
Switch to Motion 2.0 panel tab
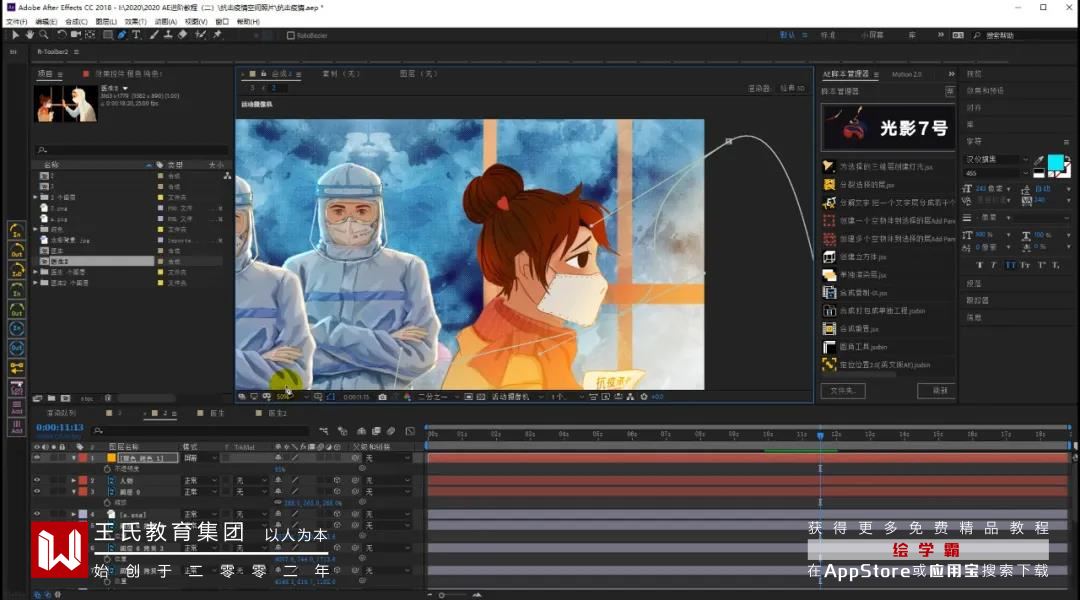[x=906, y=74]
